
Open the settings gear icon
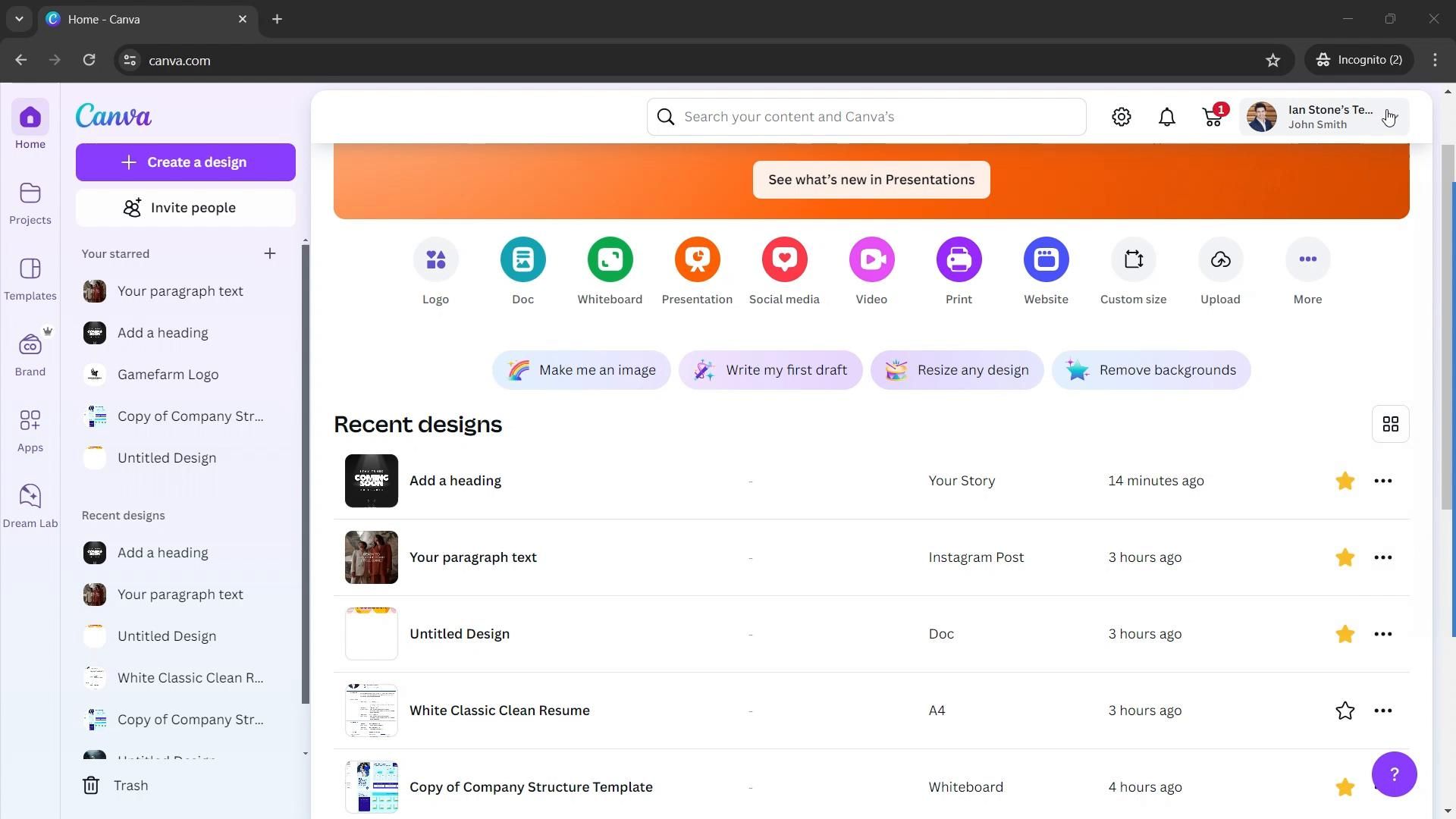1121,117
